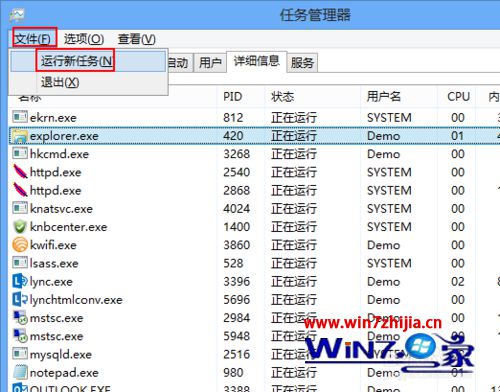The image size is (500, 392).
Task: Click the mysqld.exe process icon
Action: point(20,354)
